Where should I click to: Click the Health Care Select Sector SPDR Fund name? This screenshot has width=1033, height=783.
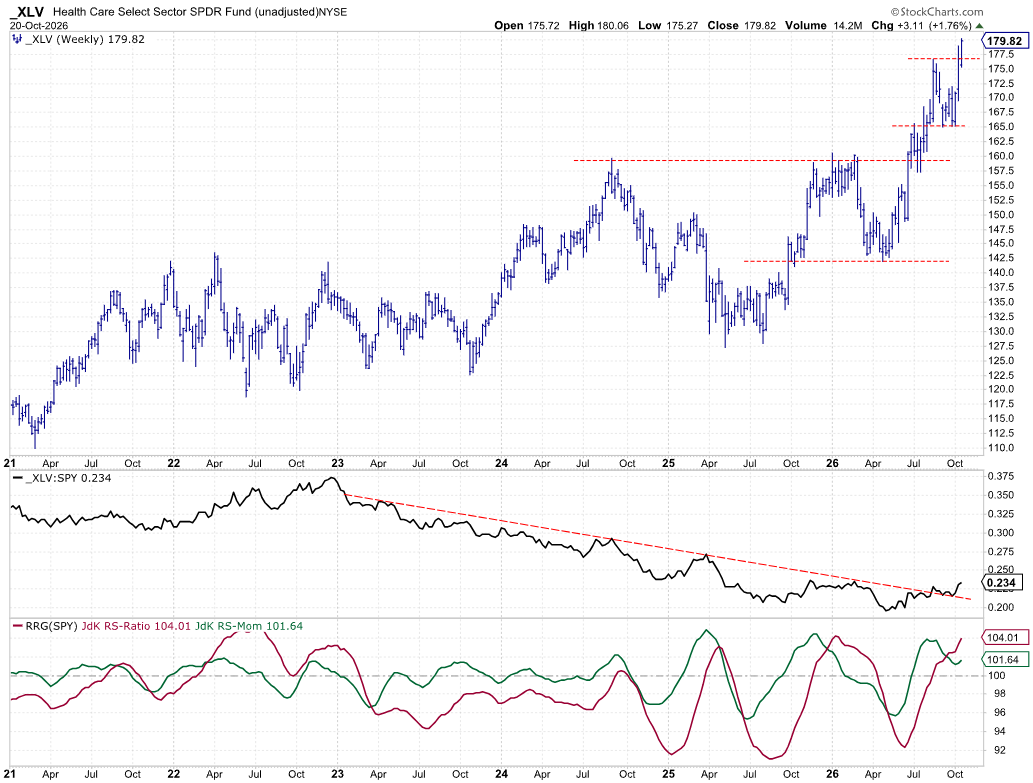(200, 12)
